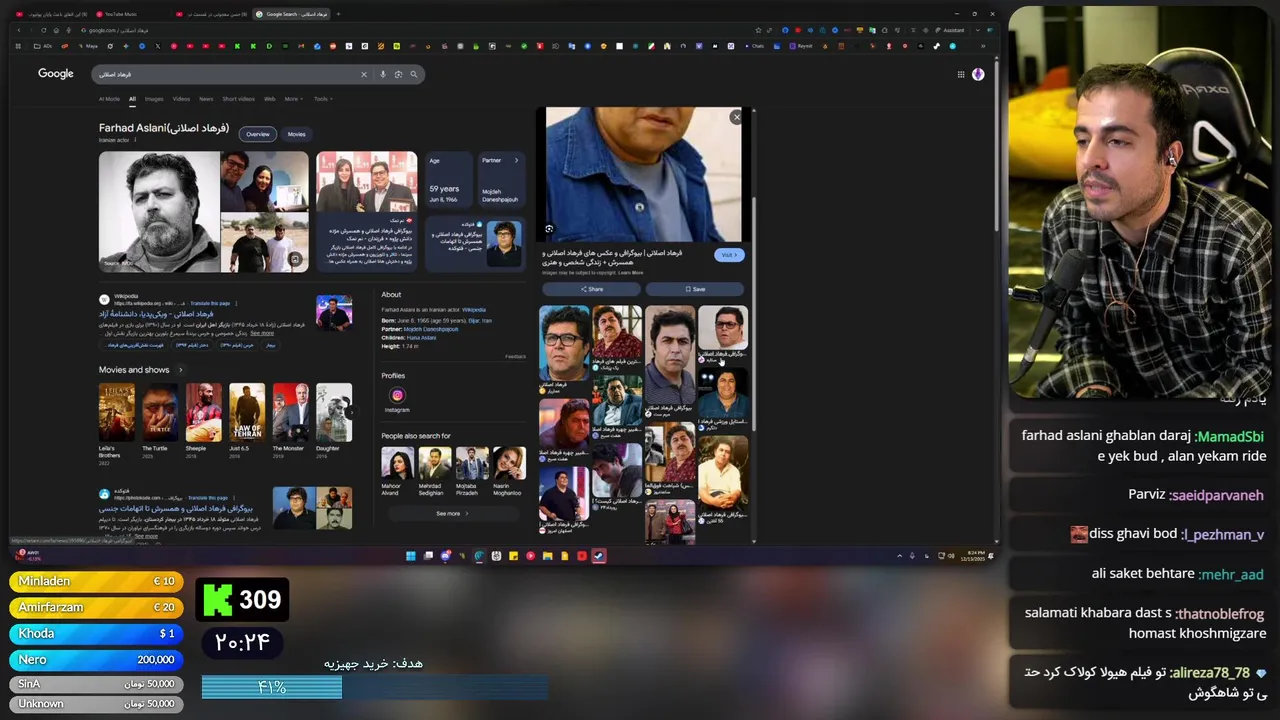Image resolution: width=1280 pixels, height=720 pixels.
Task: Start voice search with the microphone icon
Action: (x=382, y=74)
